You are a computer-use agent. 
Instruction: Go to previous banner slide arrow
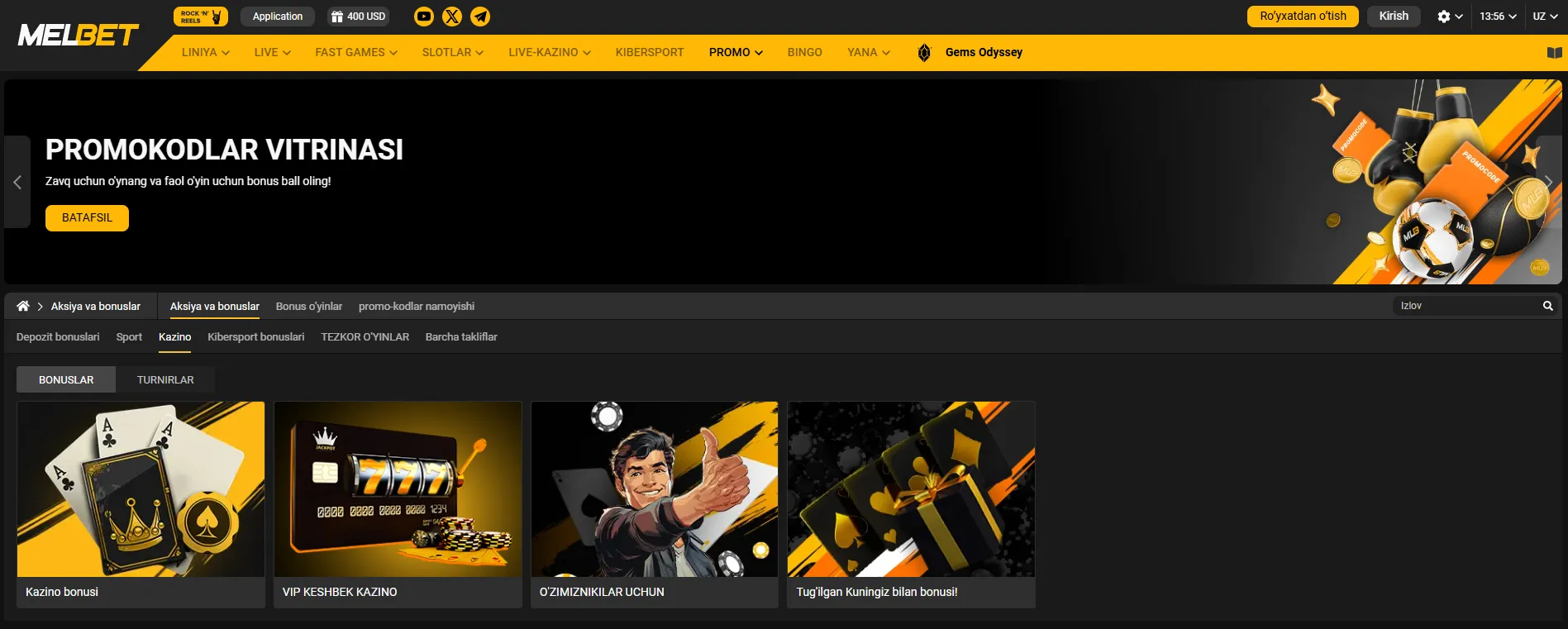click(x=17, y=182)
